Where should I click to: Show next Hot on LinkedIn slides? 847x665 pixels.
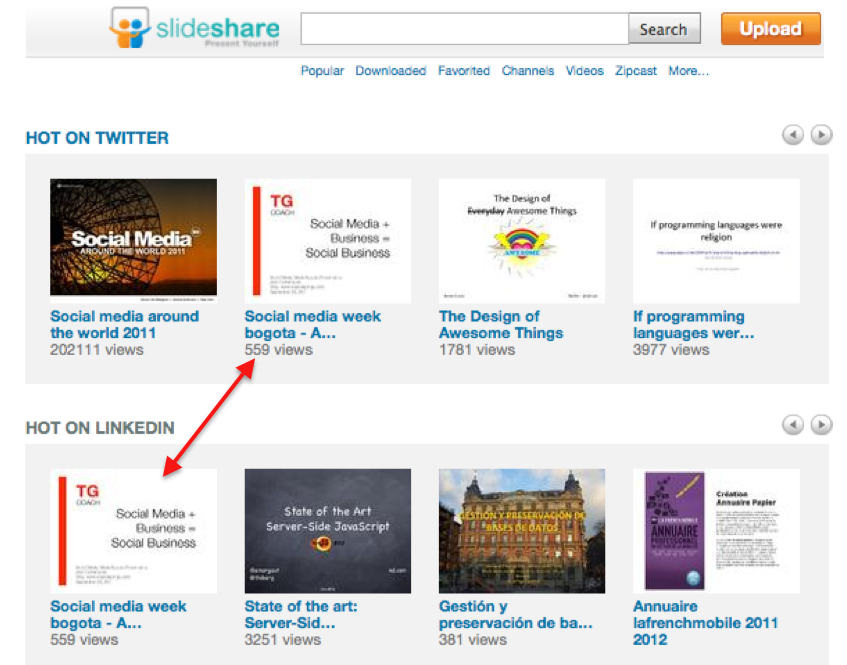click(821, 426)
